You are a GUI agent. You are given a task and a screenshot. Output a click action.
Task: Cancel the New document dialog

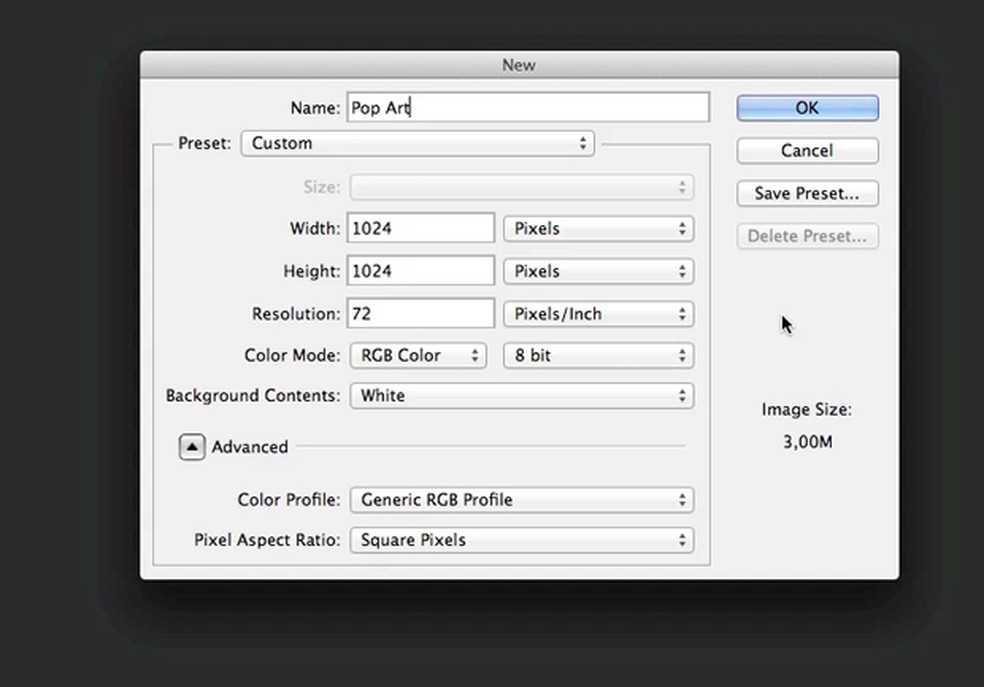tap(807, 151)
